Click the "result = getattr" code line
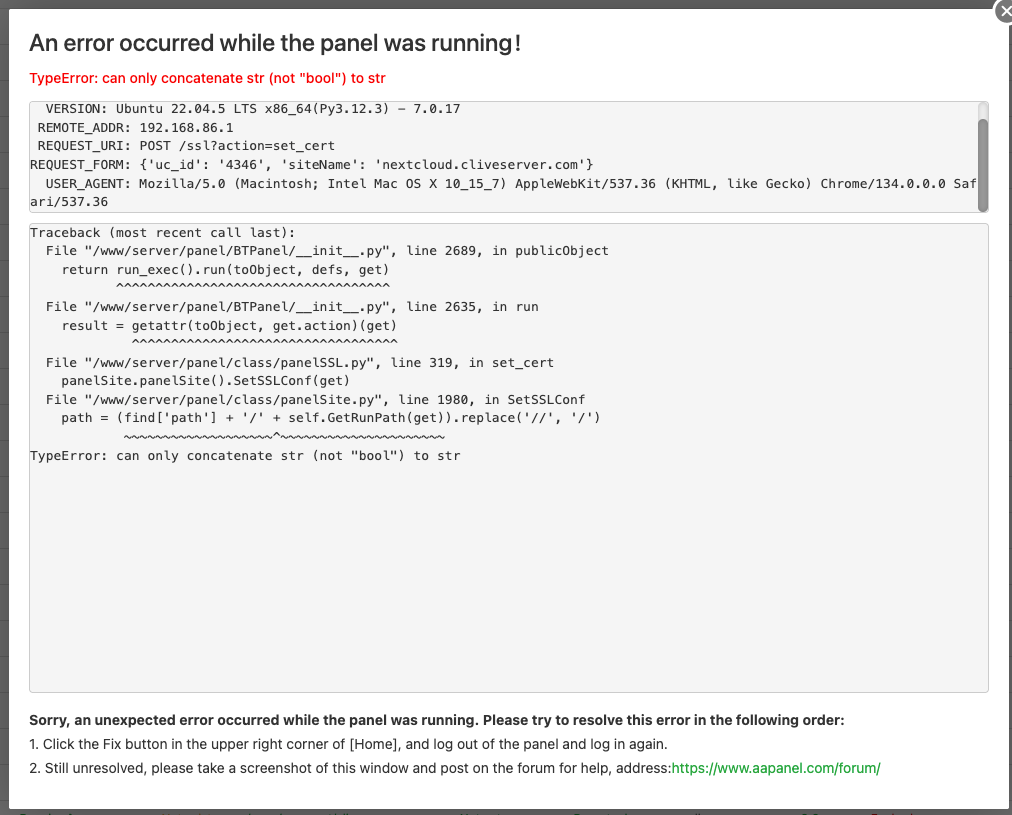Viewport: 1012px width, 815px height. coord(229,325)
